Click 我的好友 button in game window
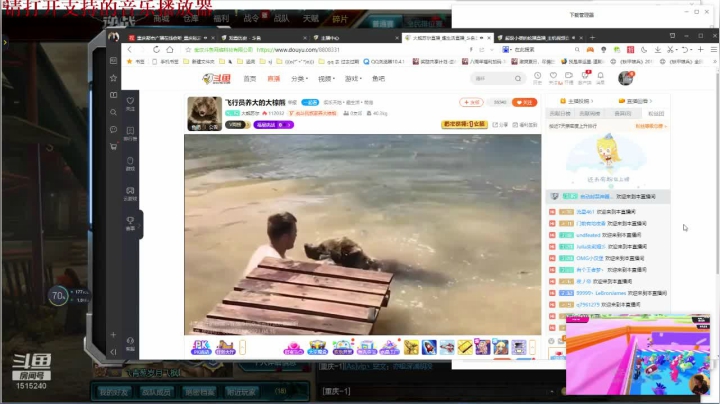The image size is (720, 404). [x=113, y=392]
